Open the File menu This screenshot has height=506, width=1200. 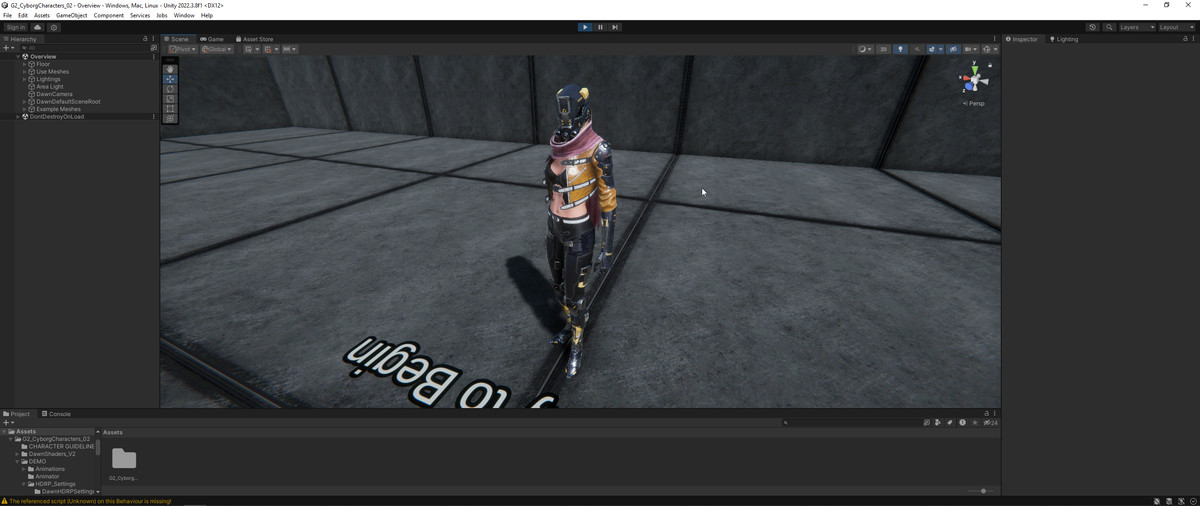[7, 15]
